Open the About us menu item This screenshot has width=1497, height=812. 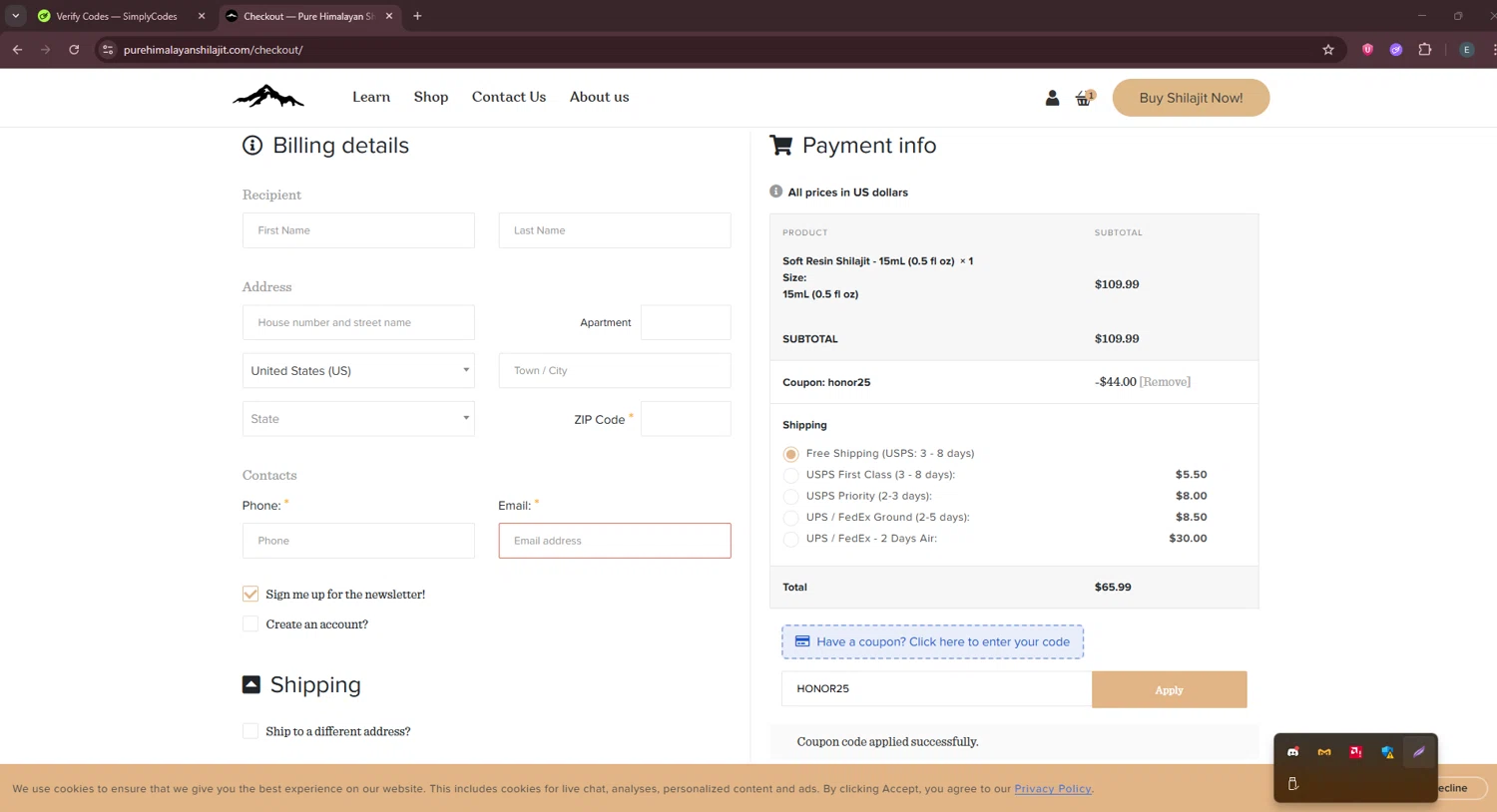(599, 97)
